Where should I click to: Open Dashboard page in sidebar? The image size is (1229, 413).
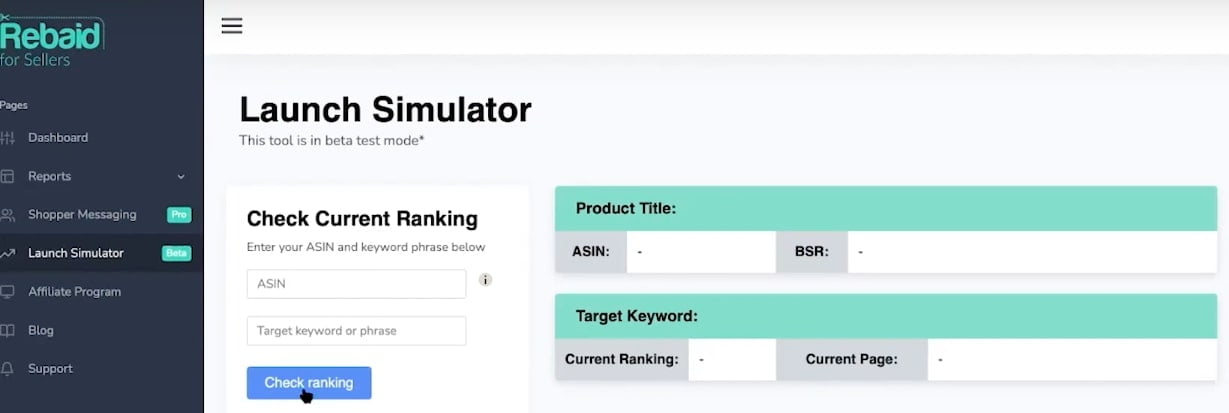click(x=58, y=138)
